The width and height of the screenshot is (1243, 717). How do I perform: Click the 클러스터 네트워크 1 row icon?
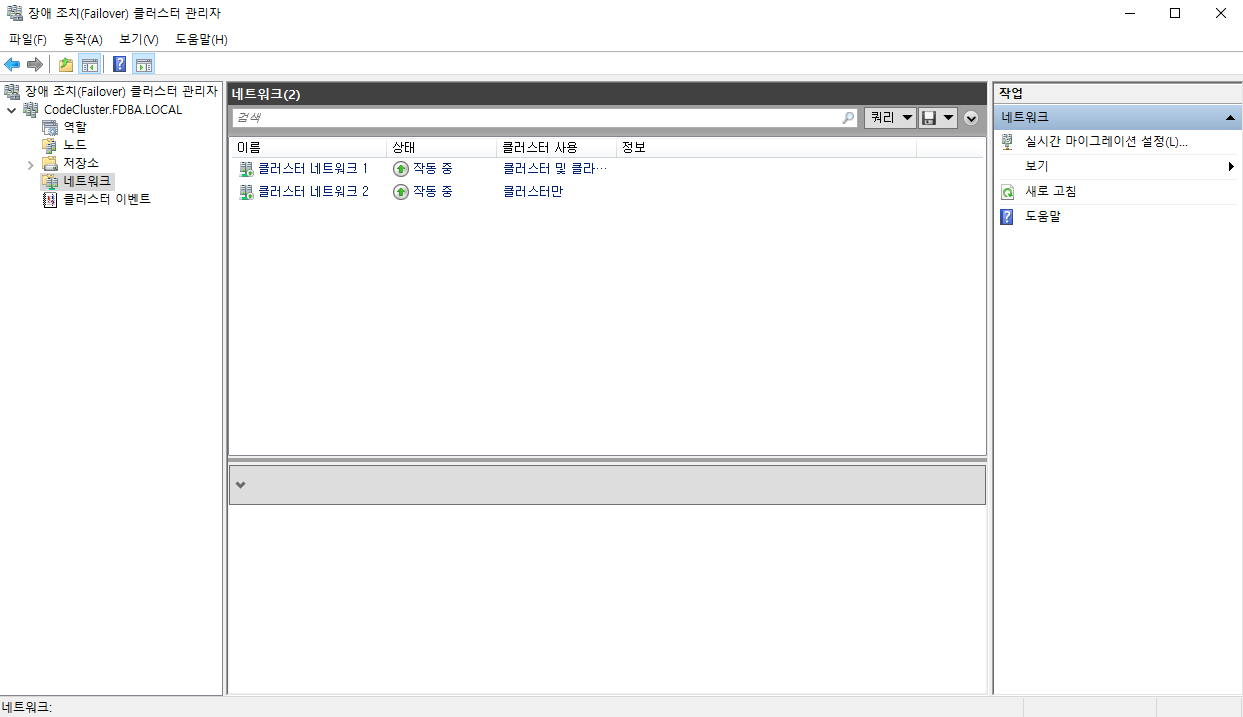pos(246,168)
